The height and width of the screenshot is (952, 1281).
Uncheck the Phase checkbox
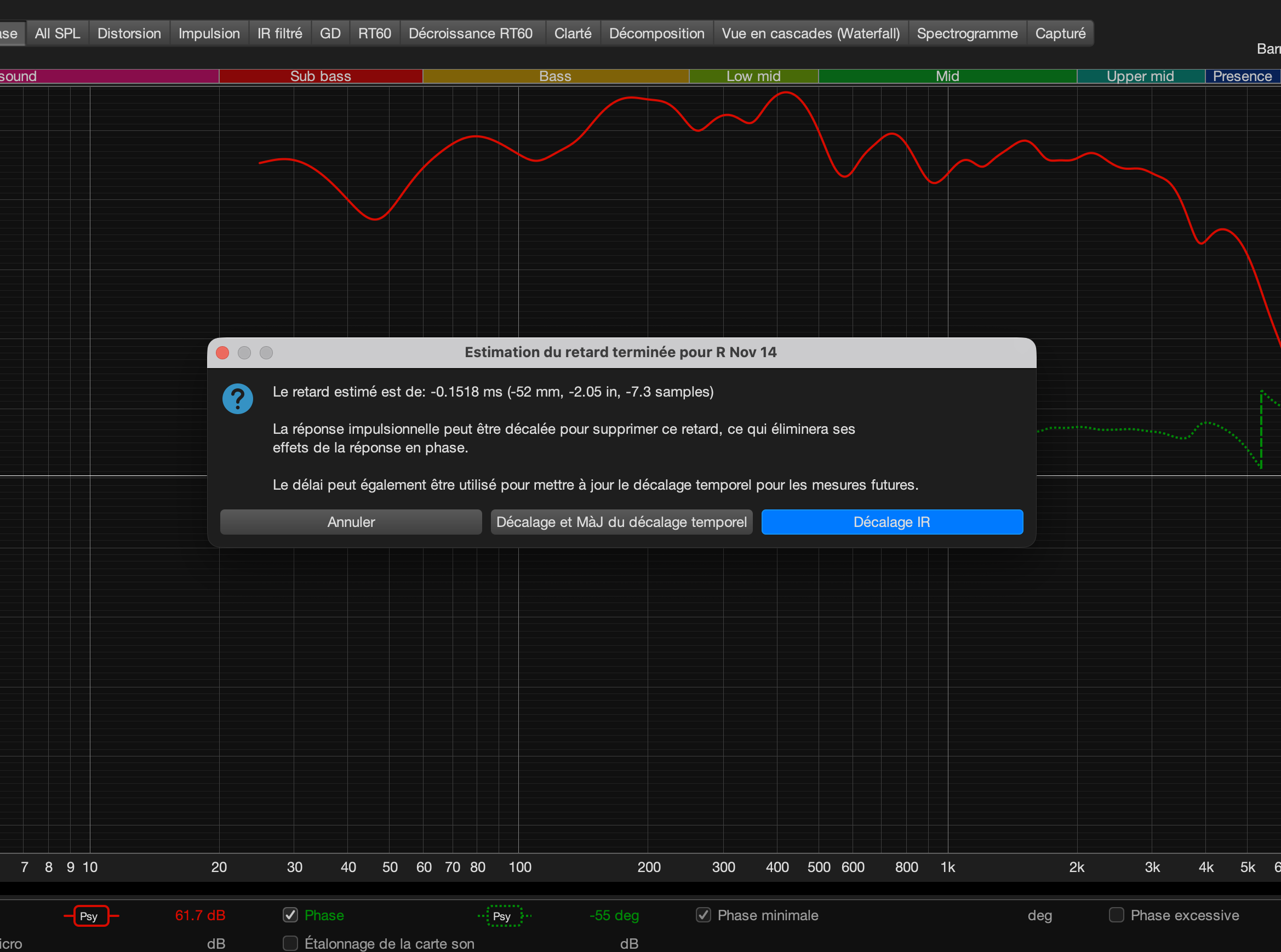[290, 915]
